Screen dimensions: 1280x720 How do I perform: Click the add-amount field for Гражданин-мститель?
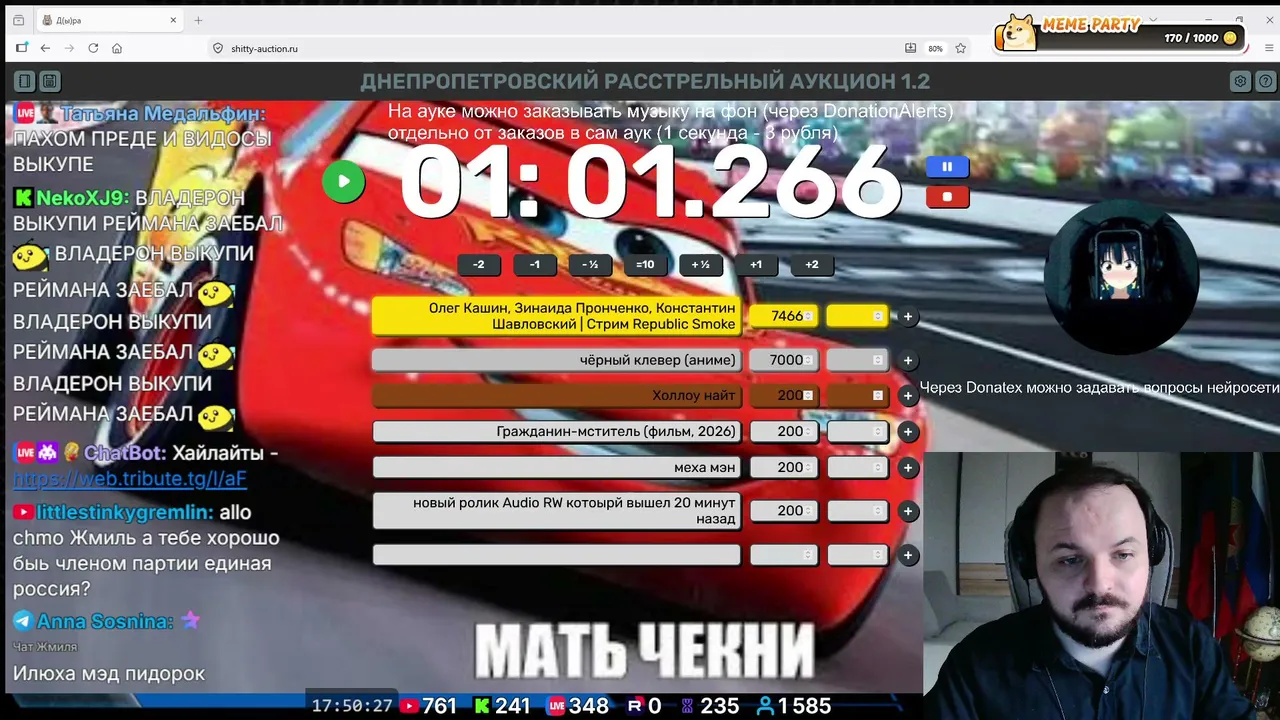[x=858, y=432]
